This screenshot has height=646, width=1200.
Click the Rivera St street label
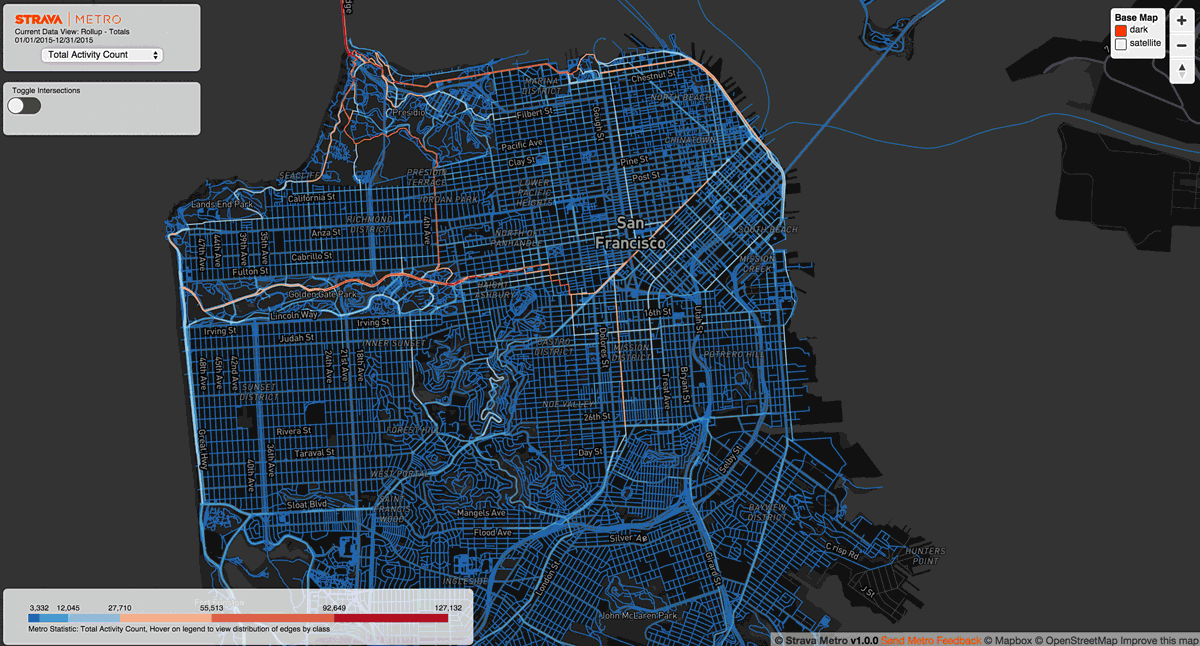click(x=294, y=432)
